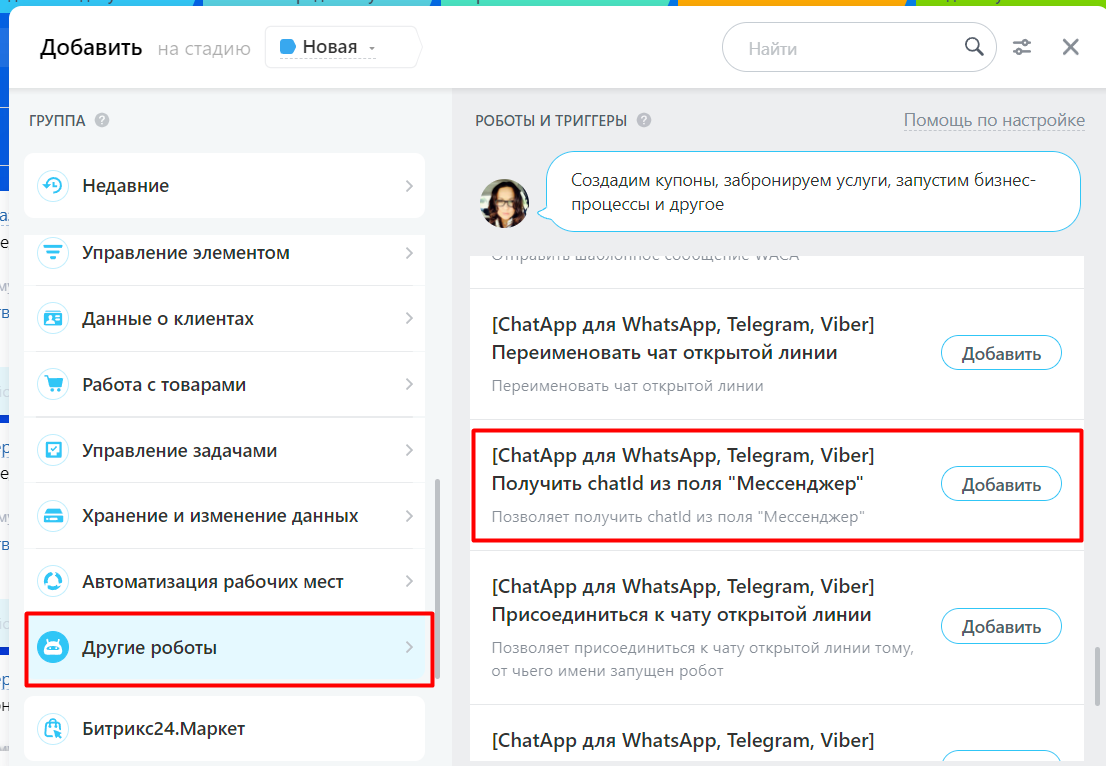1106x766 pixels.
Task: Open the Помощь по настройке link
Action: coord(993,120)
